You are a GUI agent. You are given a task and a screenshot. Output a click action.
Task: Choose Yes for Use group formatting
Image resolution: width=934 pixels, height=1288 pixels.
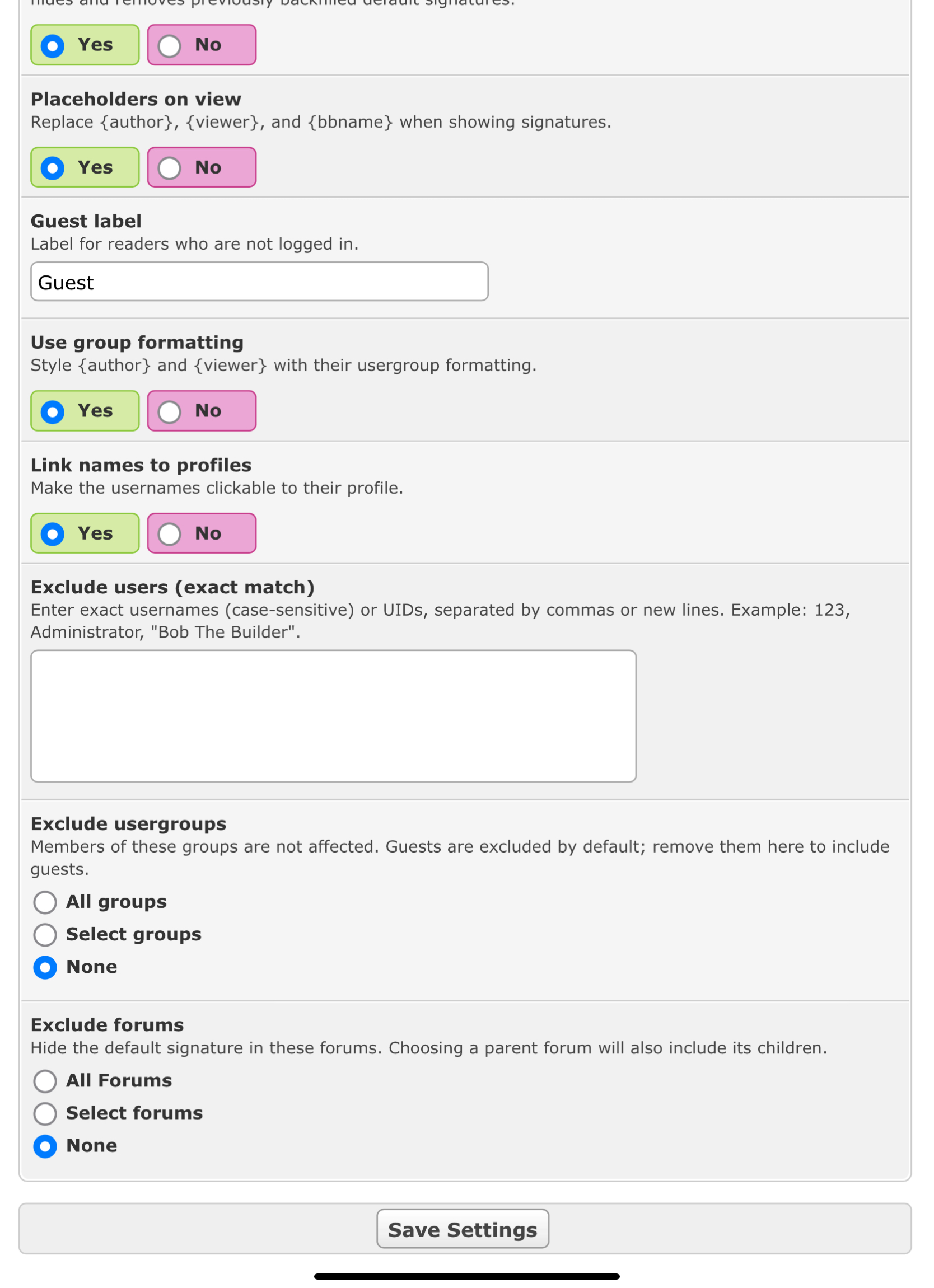coord(52,412)
